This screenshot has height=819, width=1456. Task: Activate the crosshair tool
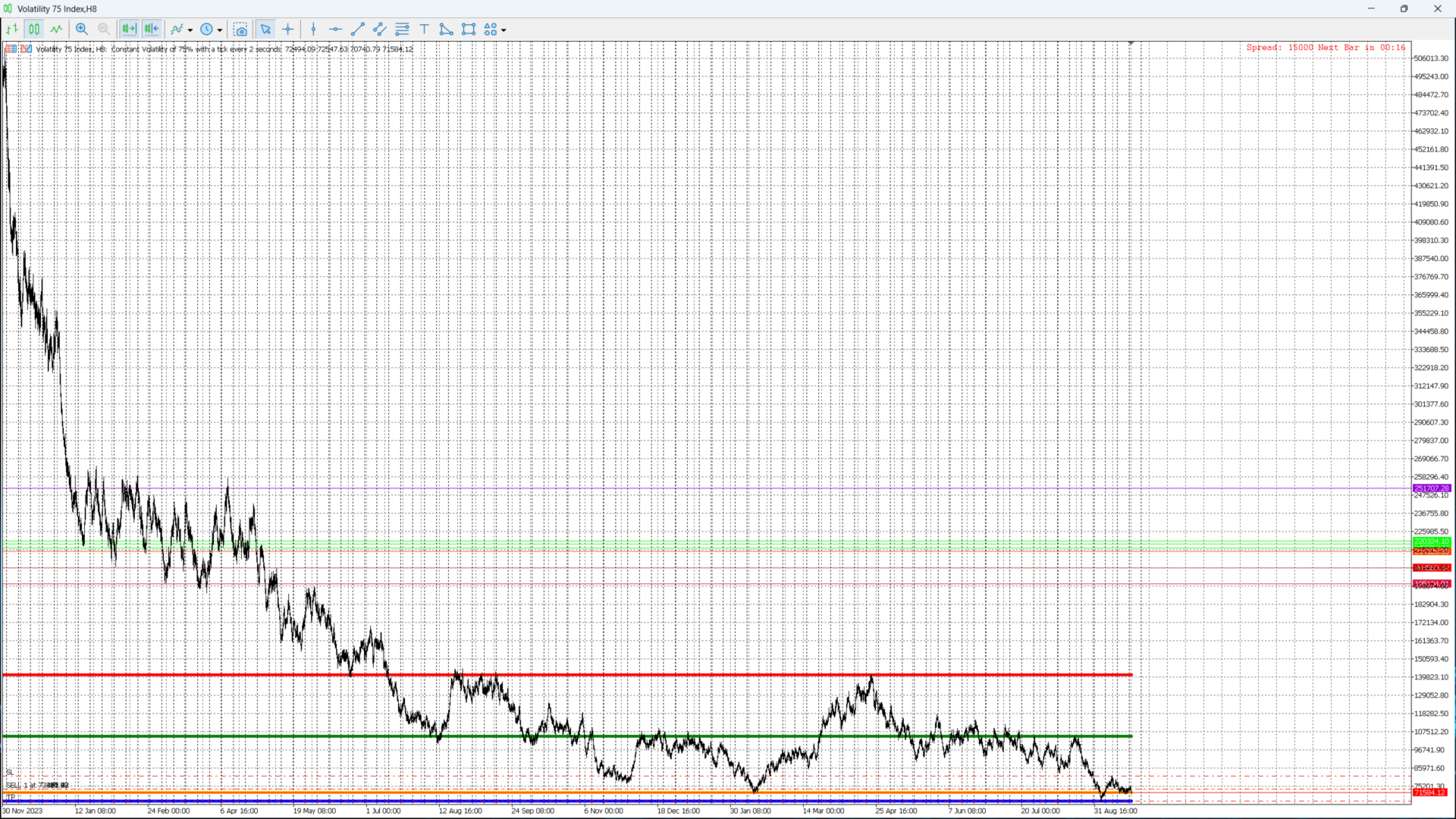(288, 30)
